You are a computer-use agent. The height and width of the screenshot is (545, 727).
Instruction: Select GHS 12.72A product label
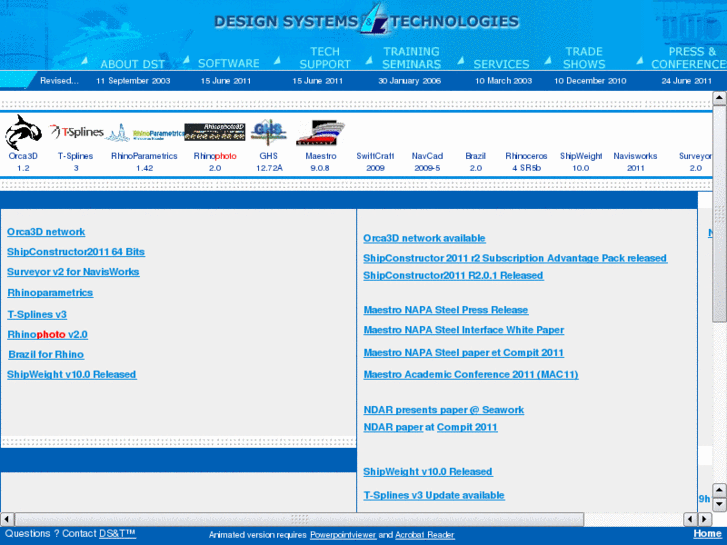(x=269, y=162)
